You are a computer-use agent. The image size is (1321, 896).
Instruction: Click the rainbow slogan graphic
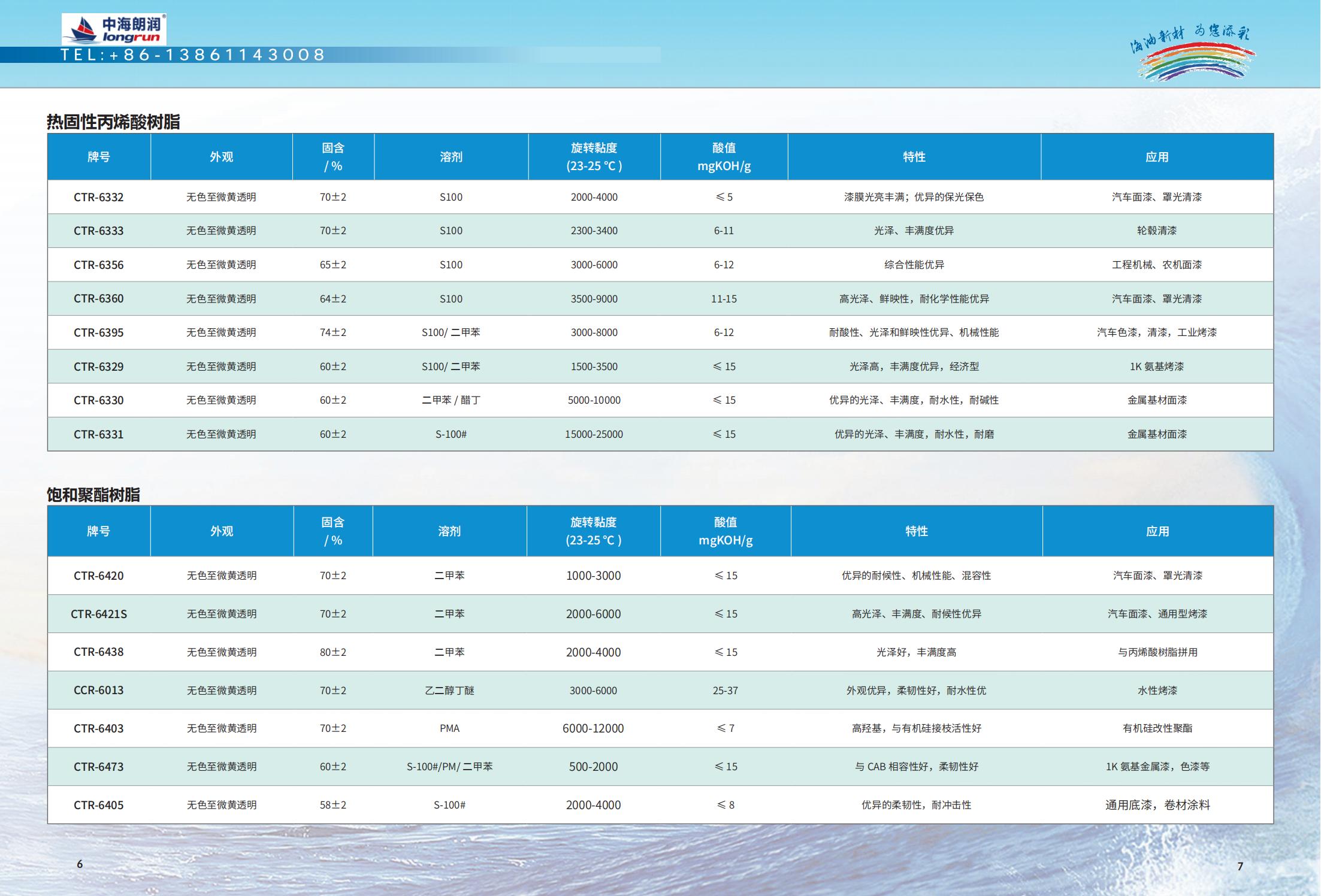(1192, 53)
